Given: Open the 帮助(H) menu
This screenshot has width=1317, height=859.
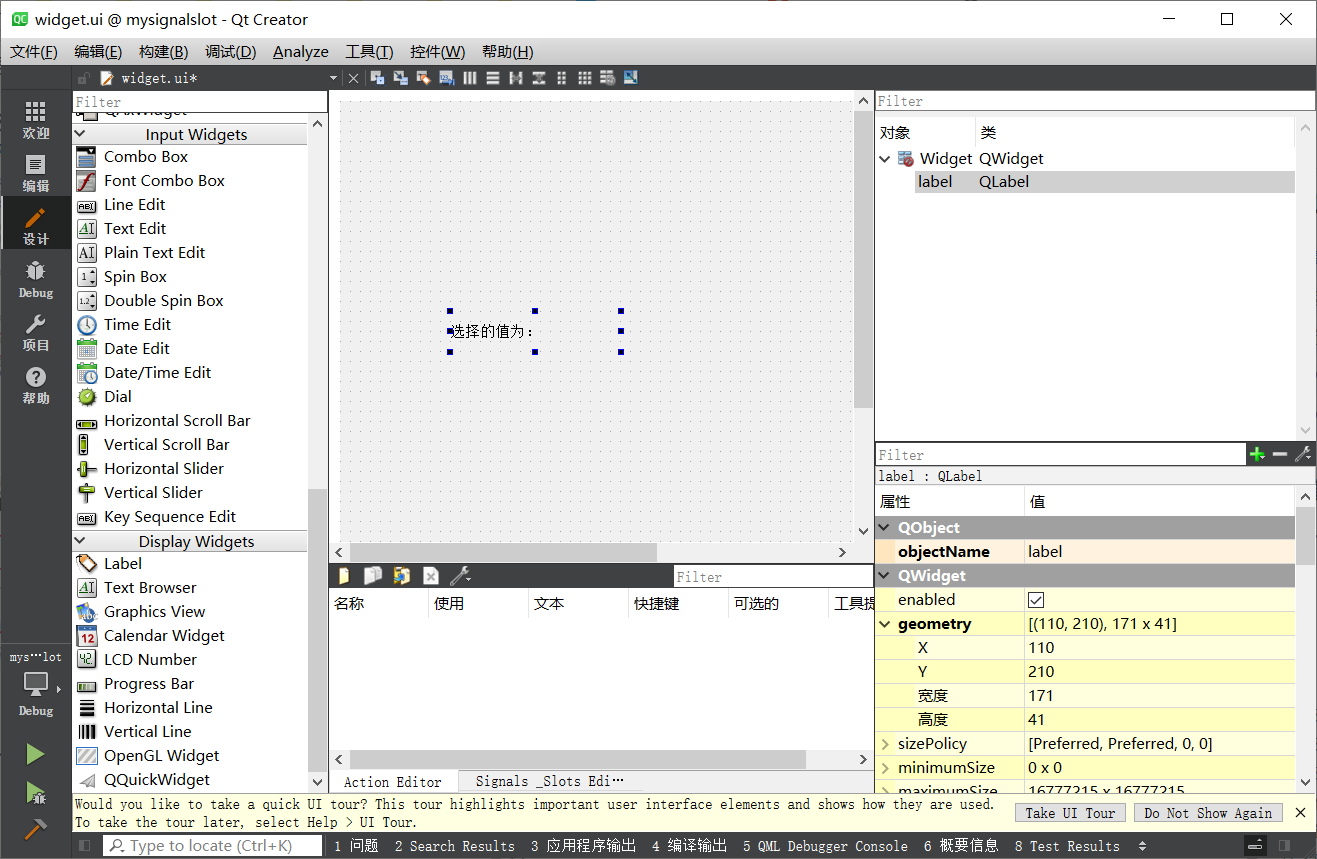Looking at the screenshot, I should [507, 52].
